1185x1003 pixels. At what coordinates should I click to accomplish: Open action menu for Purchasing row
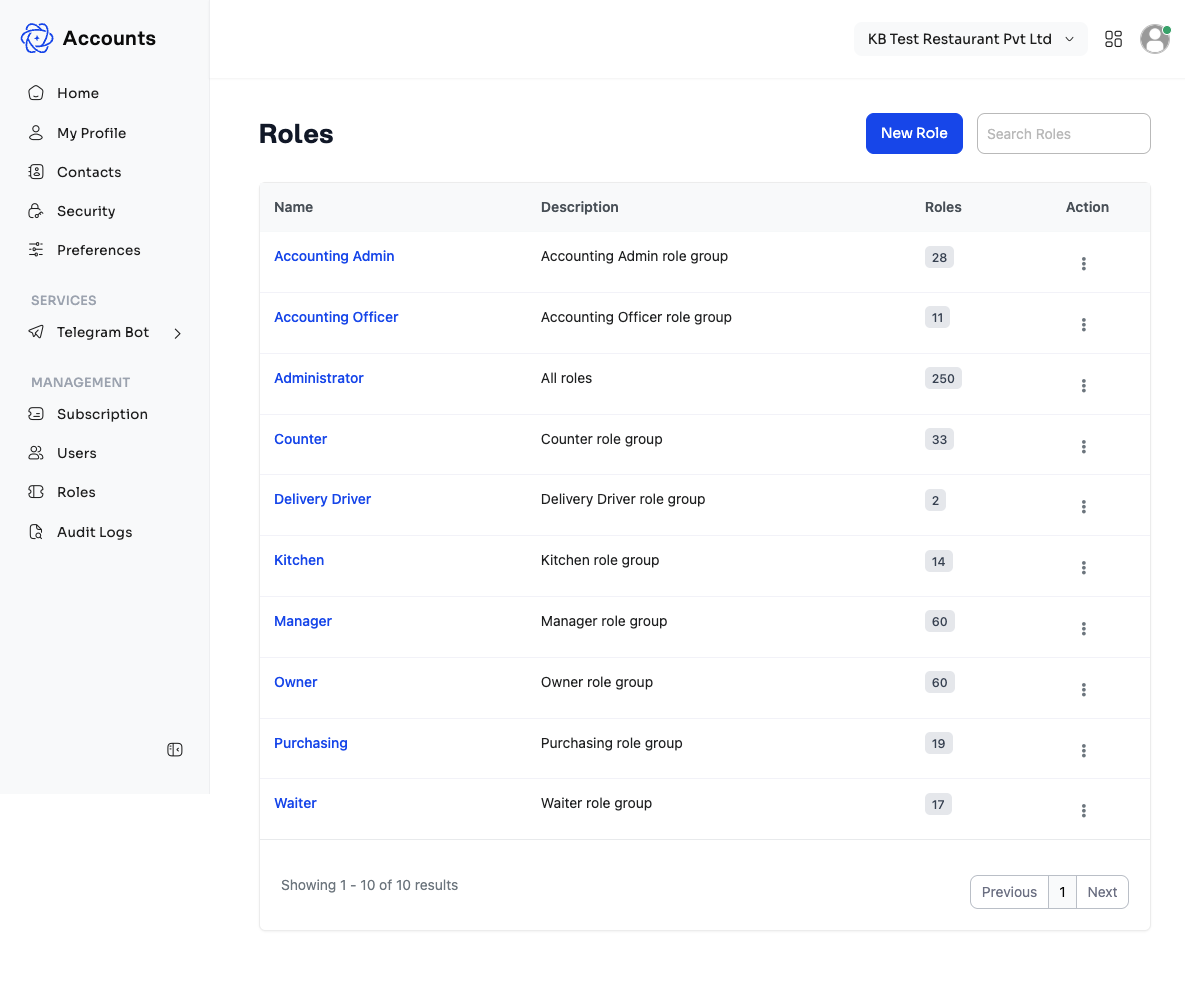click(1083, 751)
